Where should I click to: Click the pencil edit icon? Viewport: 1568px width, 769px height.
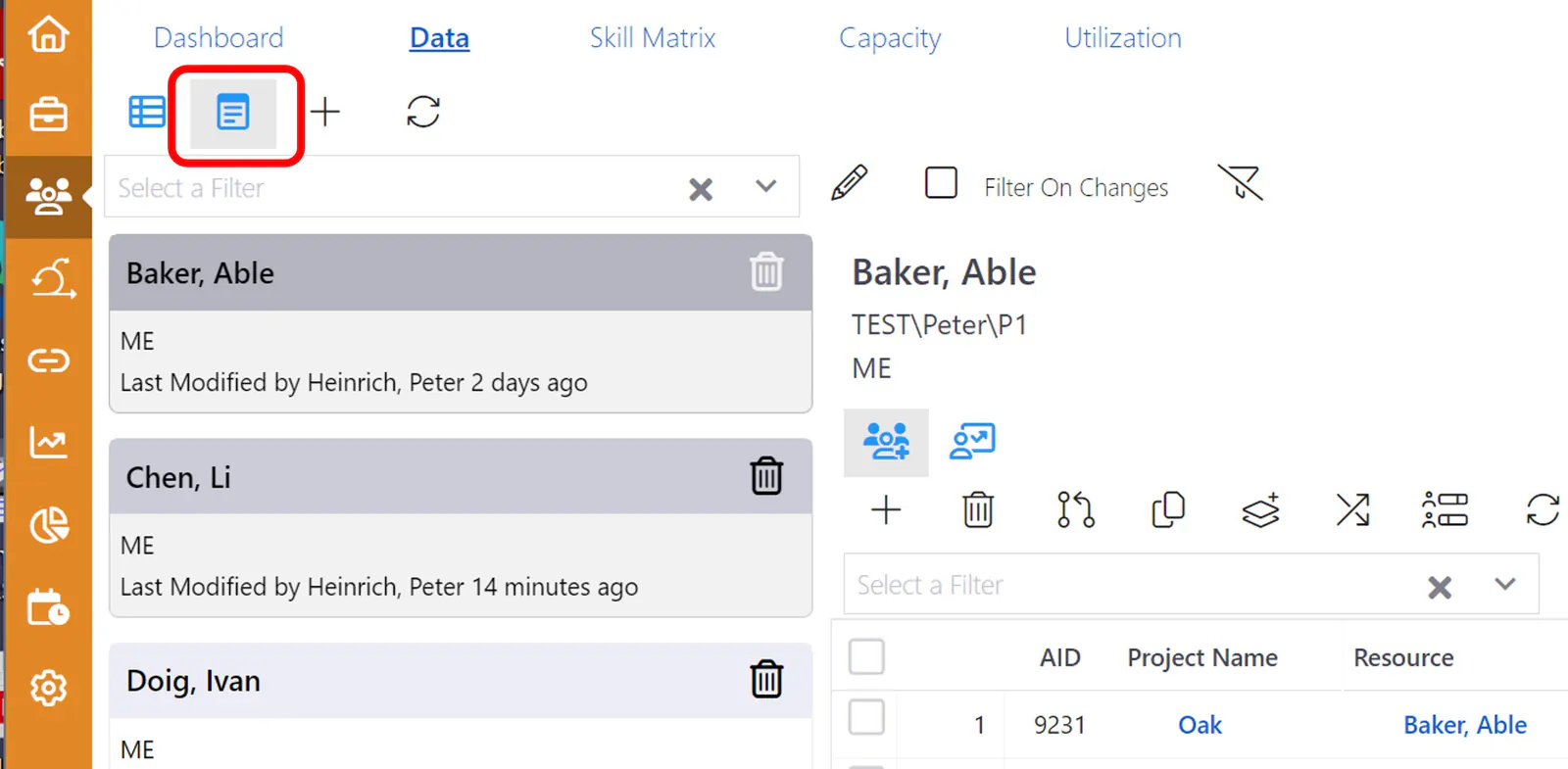849,183
